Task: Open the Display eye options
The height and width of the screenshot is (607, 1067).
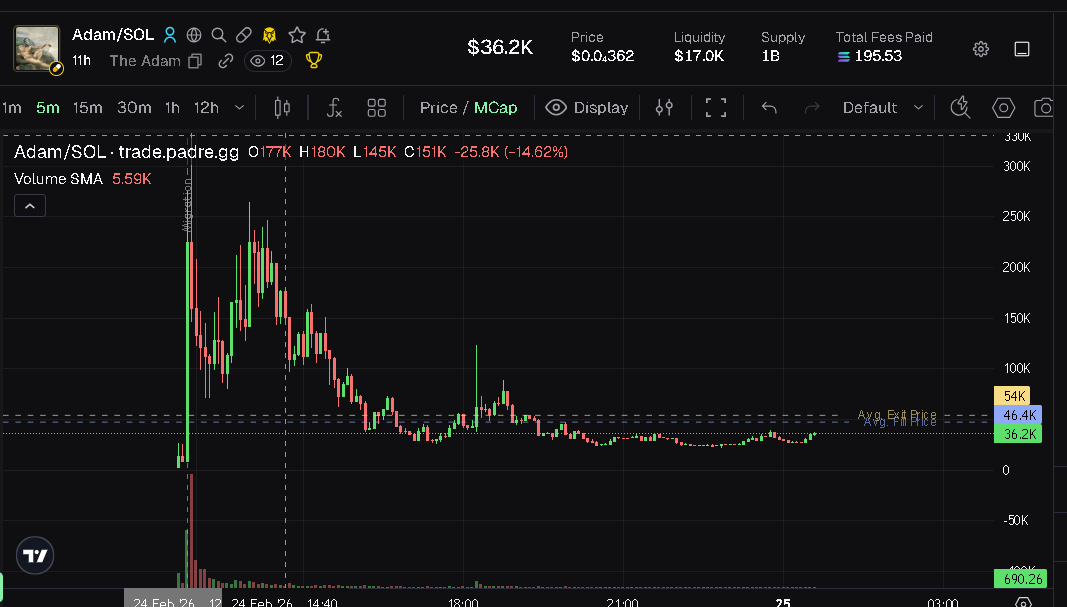Action: tap(587, 108)
